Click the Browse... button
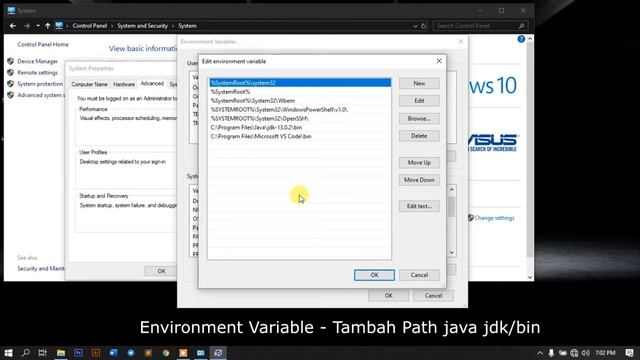The width and height of the screenshot is (640, 360). (419, 118)
